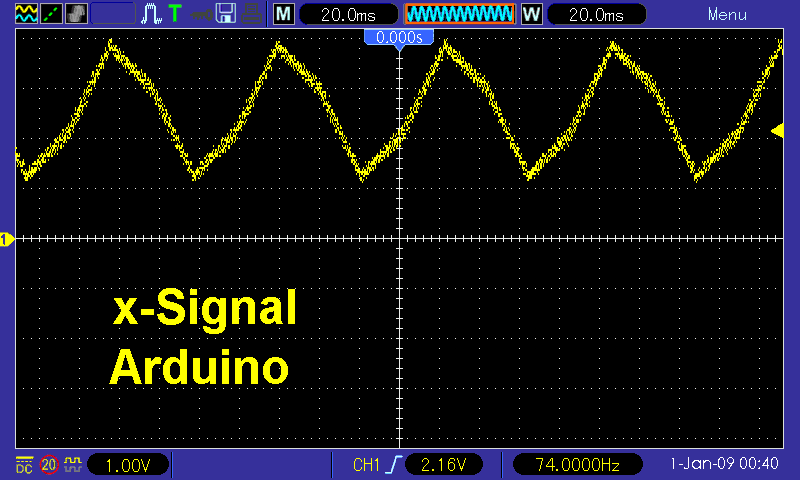Click the green T trigger status icon
The height and width of the screenshot is (480, 800).
pyautogui.click(x=175, y=14)
